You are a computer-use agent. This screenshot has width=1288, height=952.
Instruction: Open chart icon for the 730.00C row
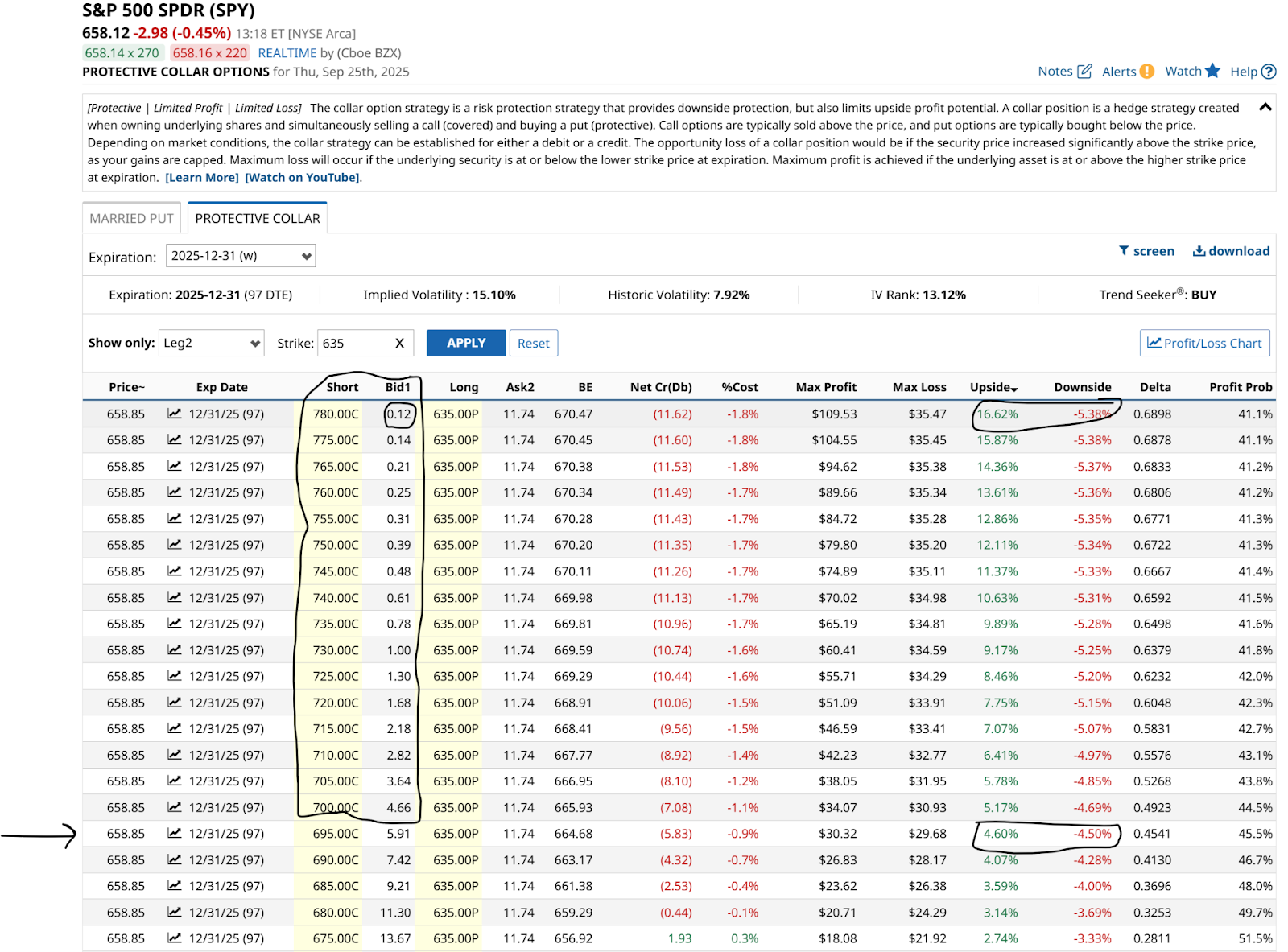pyautogui.click(x=174, y=649)
